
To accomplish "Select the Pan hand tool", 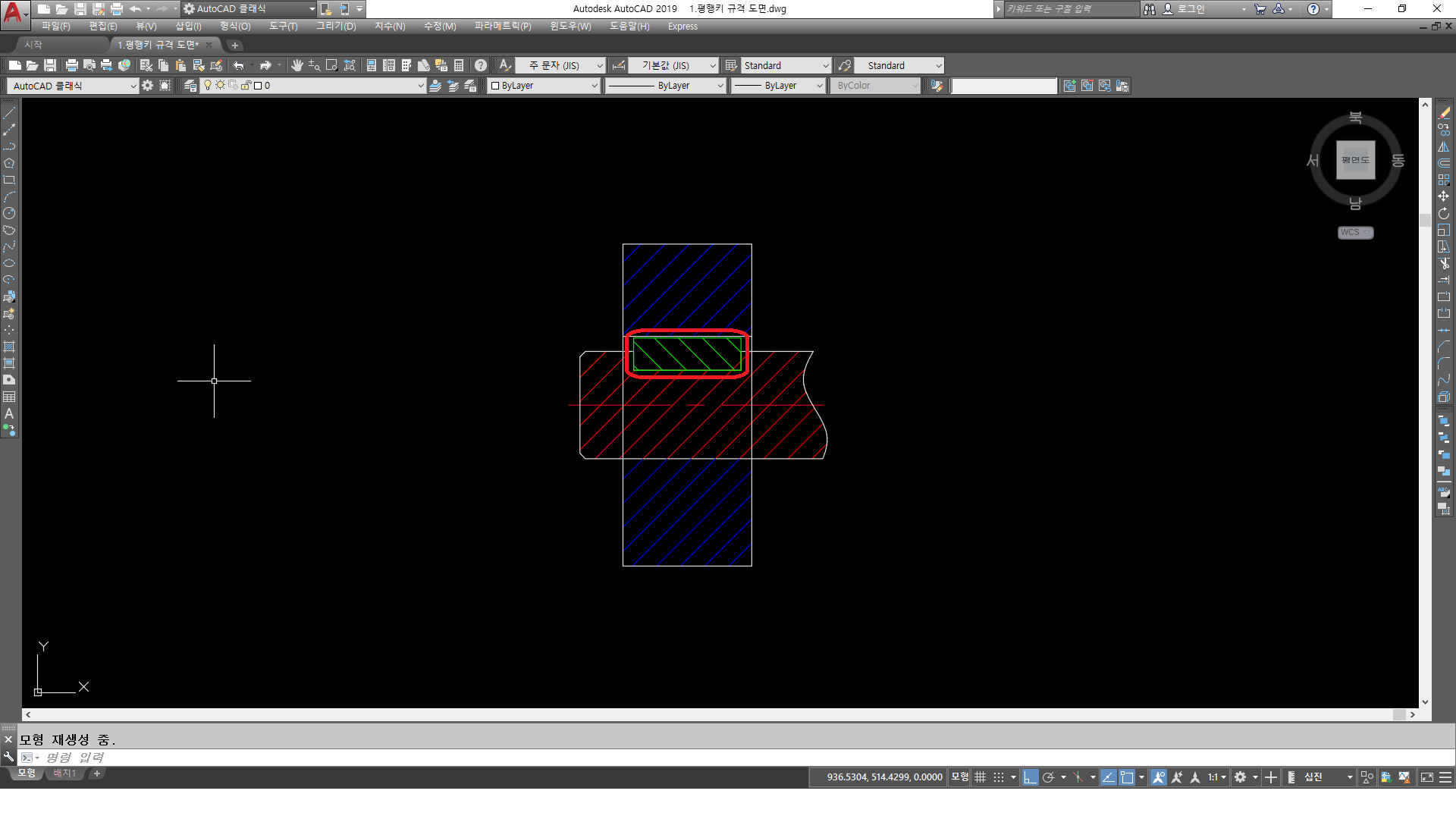I will coord(297,66).
